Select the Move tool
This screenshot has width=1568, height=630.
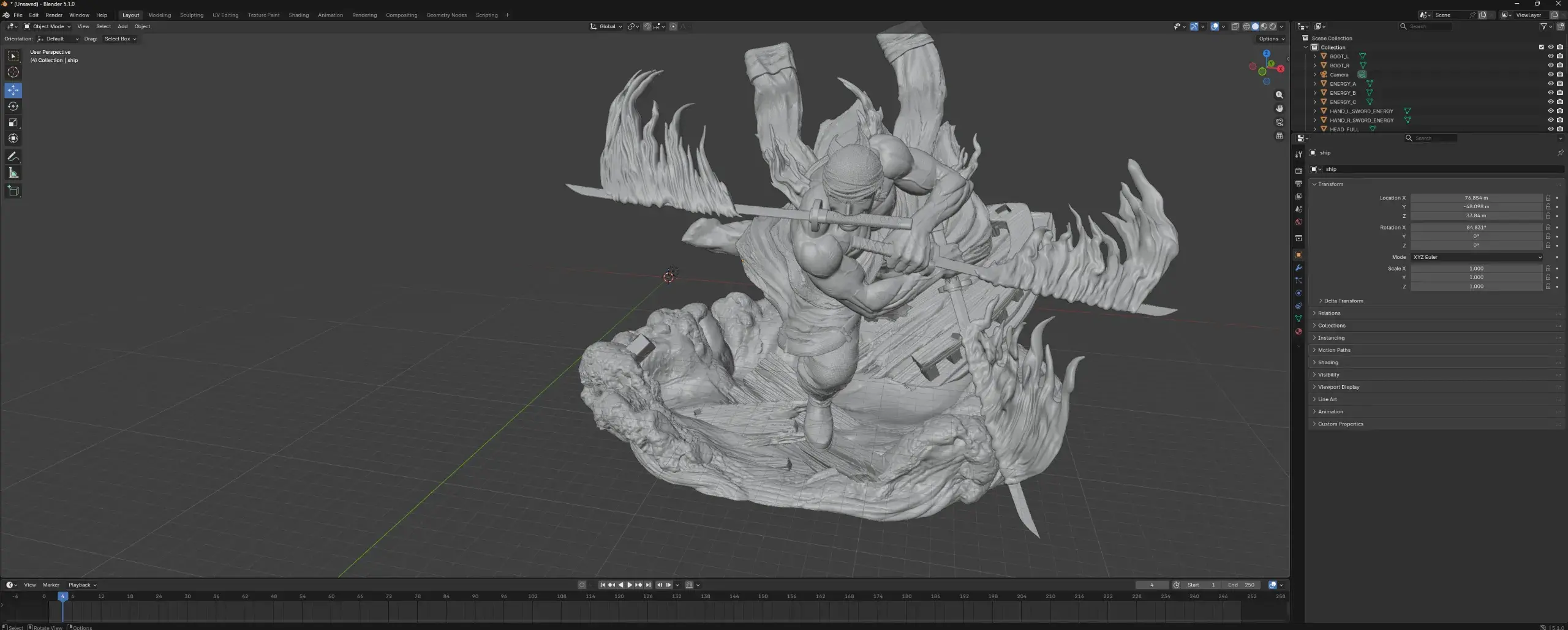click(x=13, y=91)
